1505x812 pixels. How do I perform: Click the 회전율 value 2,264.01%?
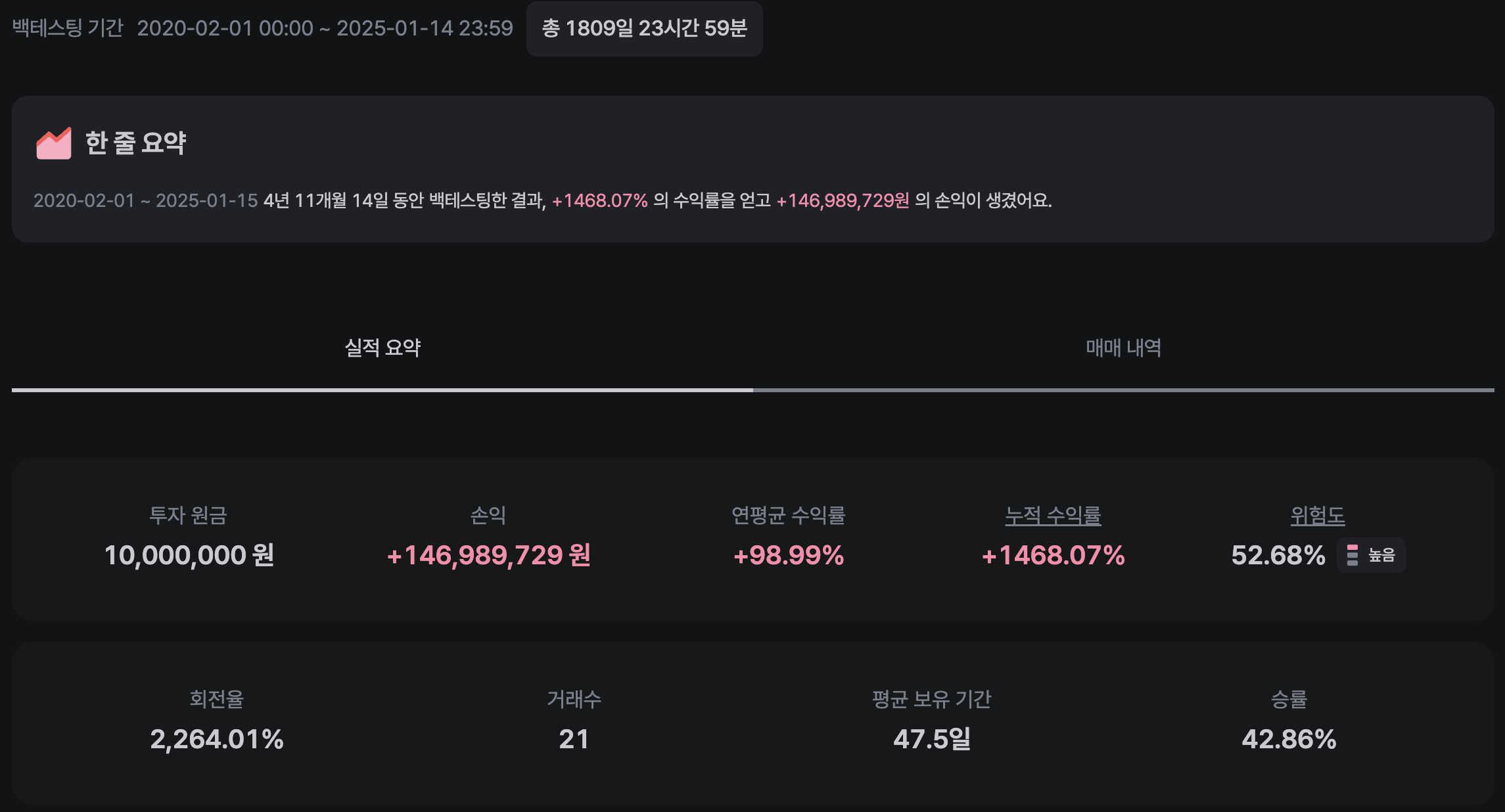(216, 739)
